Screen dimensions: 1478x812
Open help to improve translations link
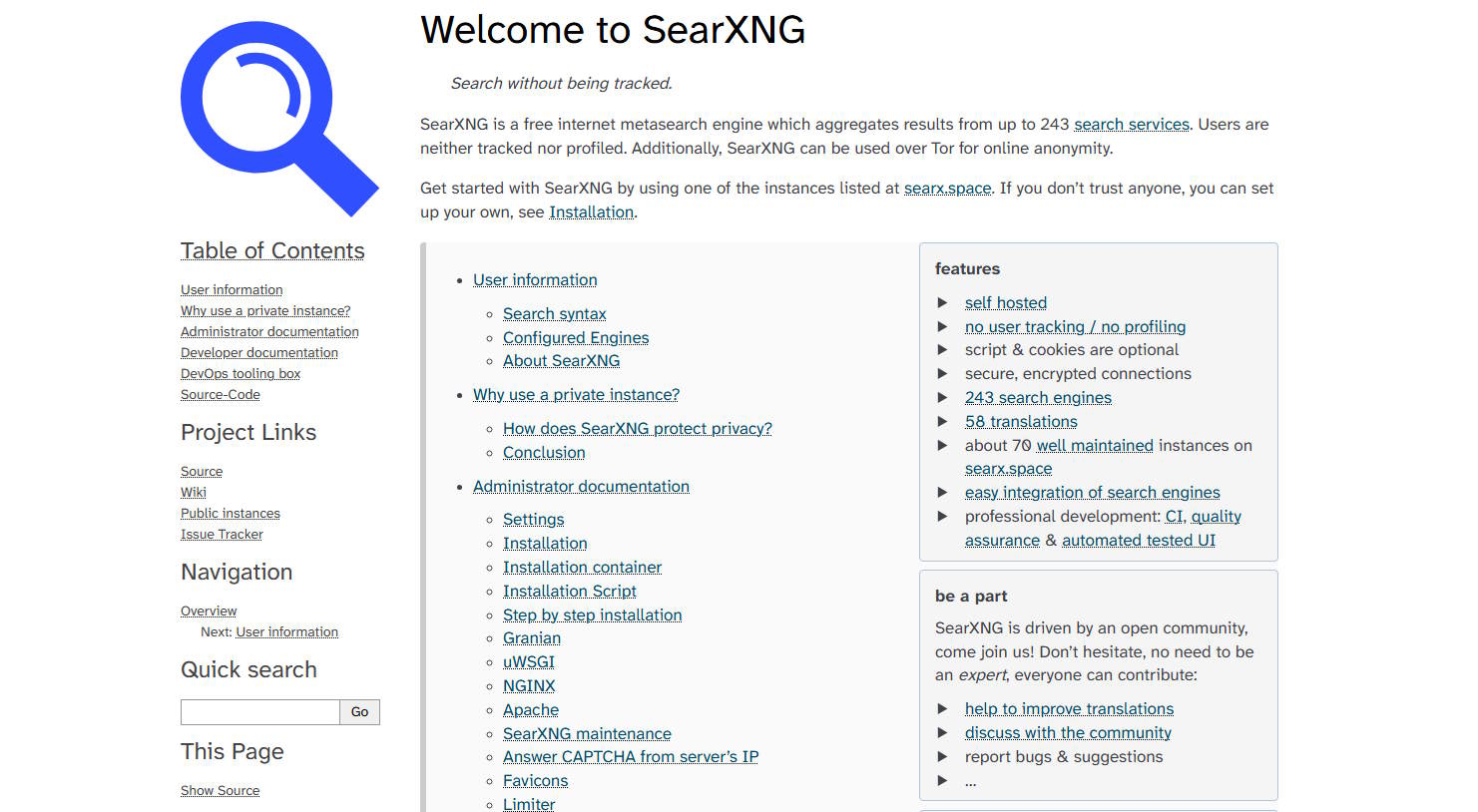(x=1069, y=709)
